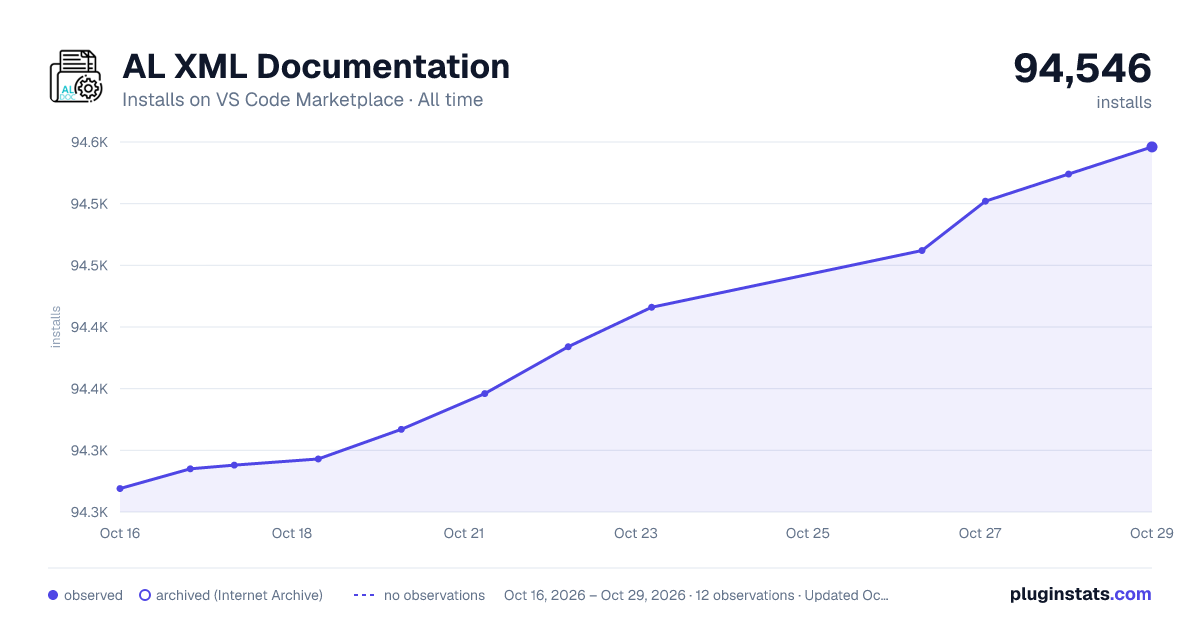Viewport: 1200px width, 630px height.
Task: Click the 'AL XML Documentation' title
Action: [x=316, y=66]
